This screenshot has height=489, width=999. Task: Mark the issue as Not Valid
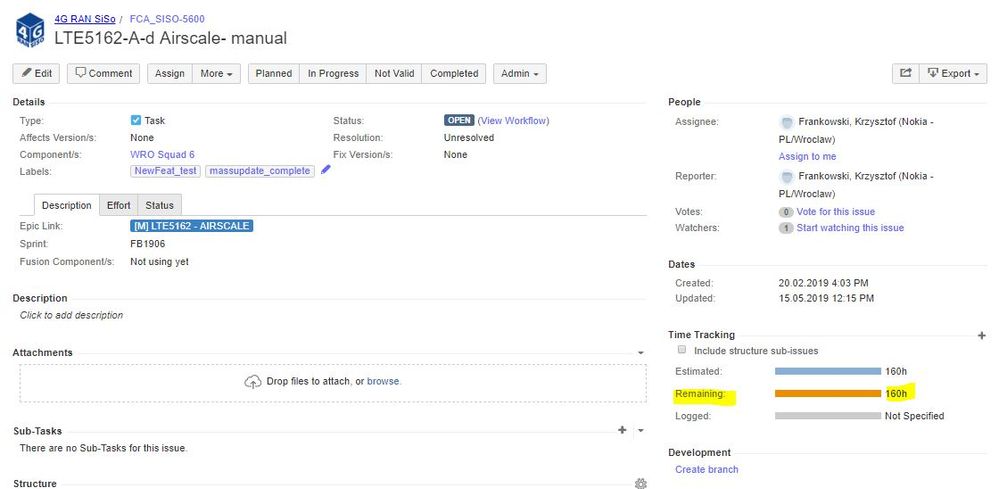[x=394, y=73]
